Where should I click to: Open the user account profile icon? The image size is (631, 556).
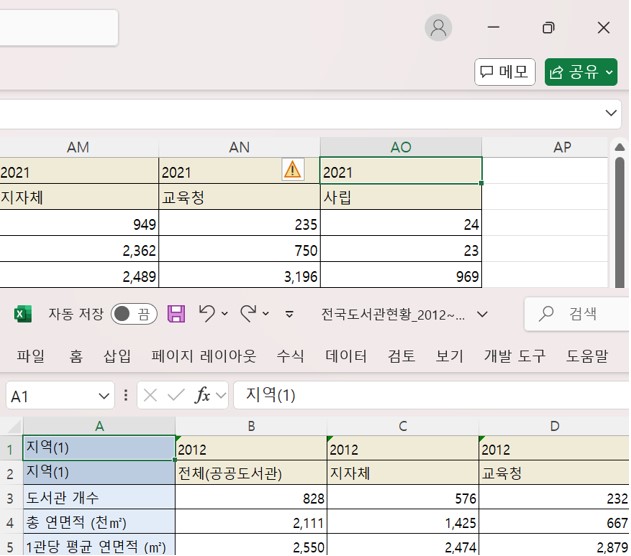click(438, 28)
